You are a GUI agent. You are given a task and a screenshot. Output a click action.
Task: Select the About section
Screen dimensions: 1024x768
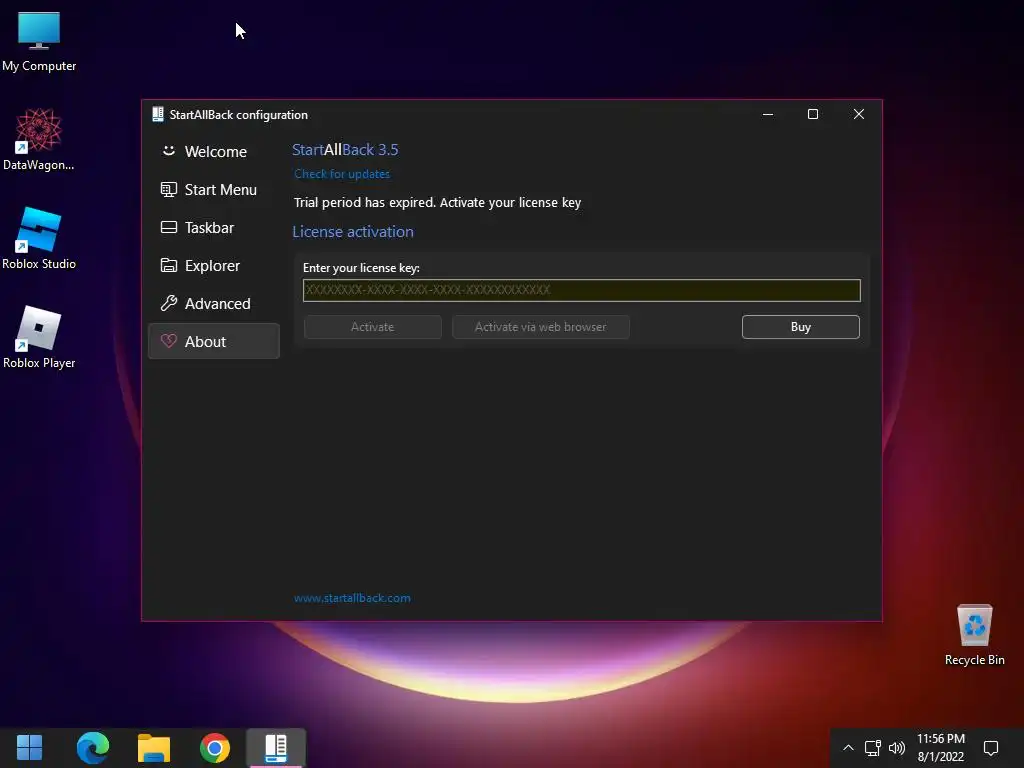tap(214, 341)
